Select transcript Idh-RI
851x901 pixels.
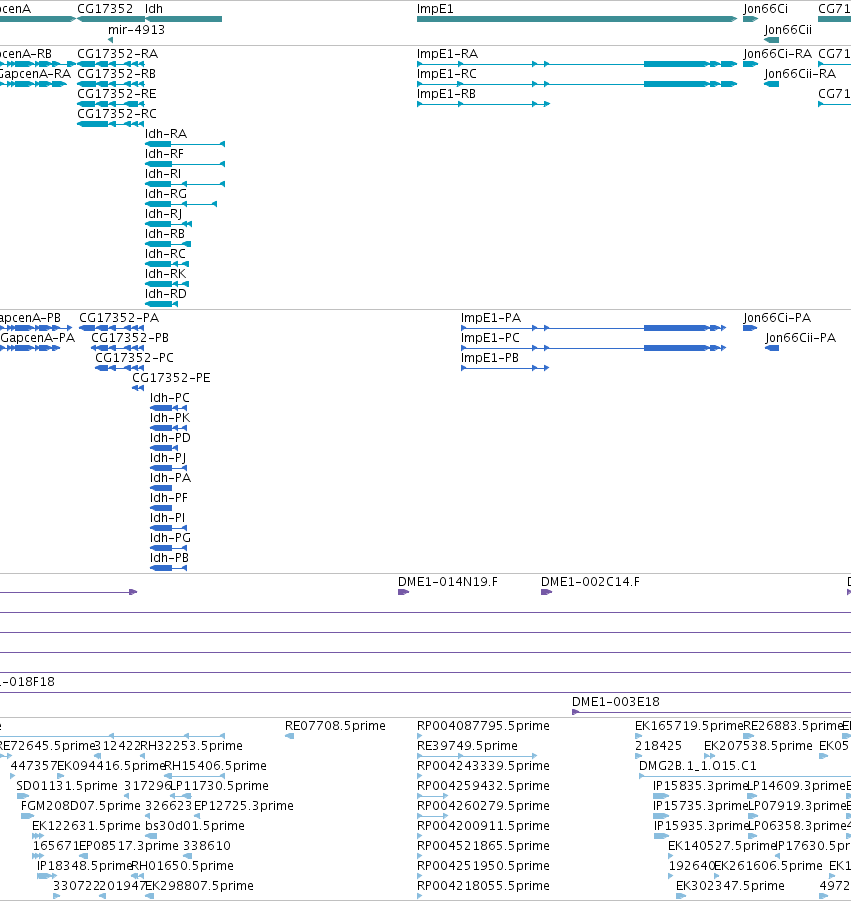[163, 174]
